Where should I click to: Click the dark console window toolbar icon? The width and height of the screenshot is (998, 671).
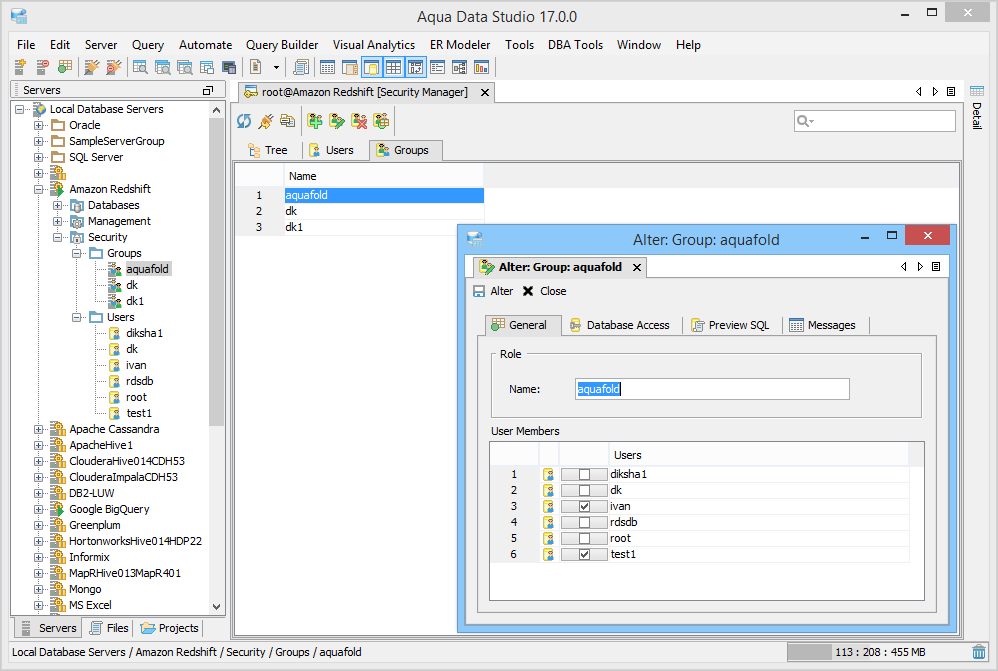click(x=229, y=67)
